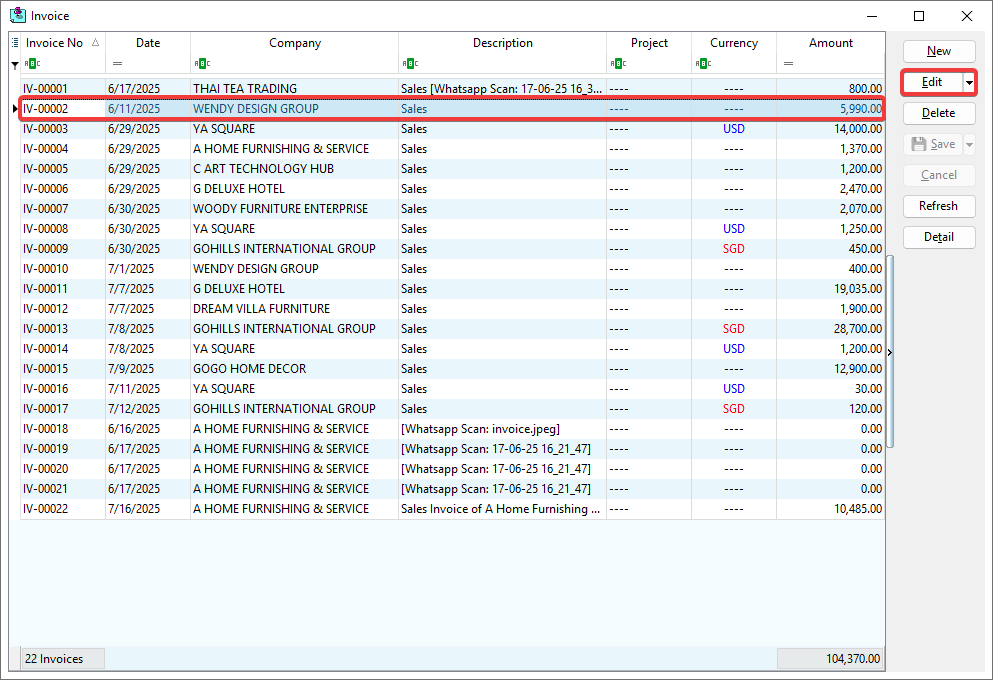Viewport: 993px width, 680px height.
Task: Click the column chooser icon beside Invoice No
Action: (x=14, y=43)
